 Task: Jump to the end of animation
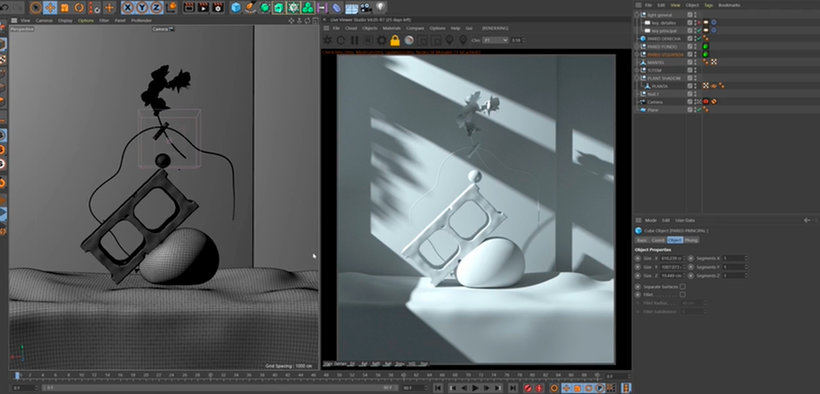tap(513, 388)
